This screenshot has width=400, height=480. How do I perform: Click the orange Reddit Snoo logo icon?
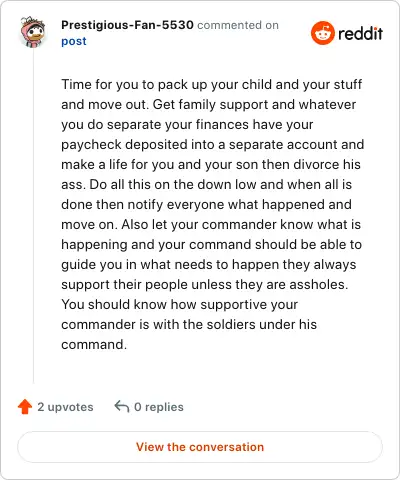click(x=322, y=33)
